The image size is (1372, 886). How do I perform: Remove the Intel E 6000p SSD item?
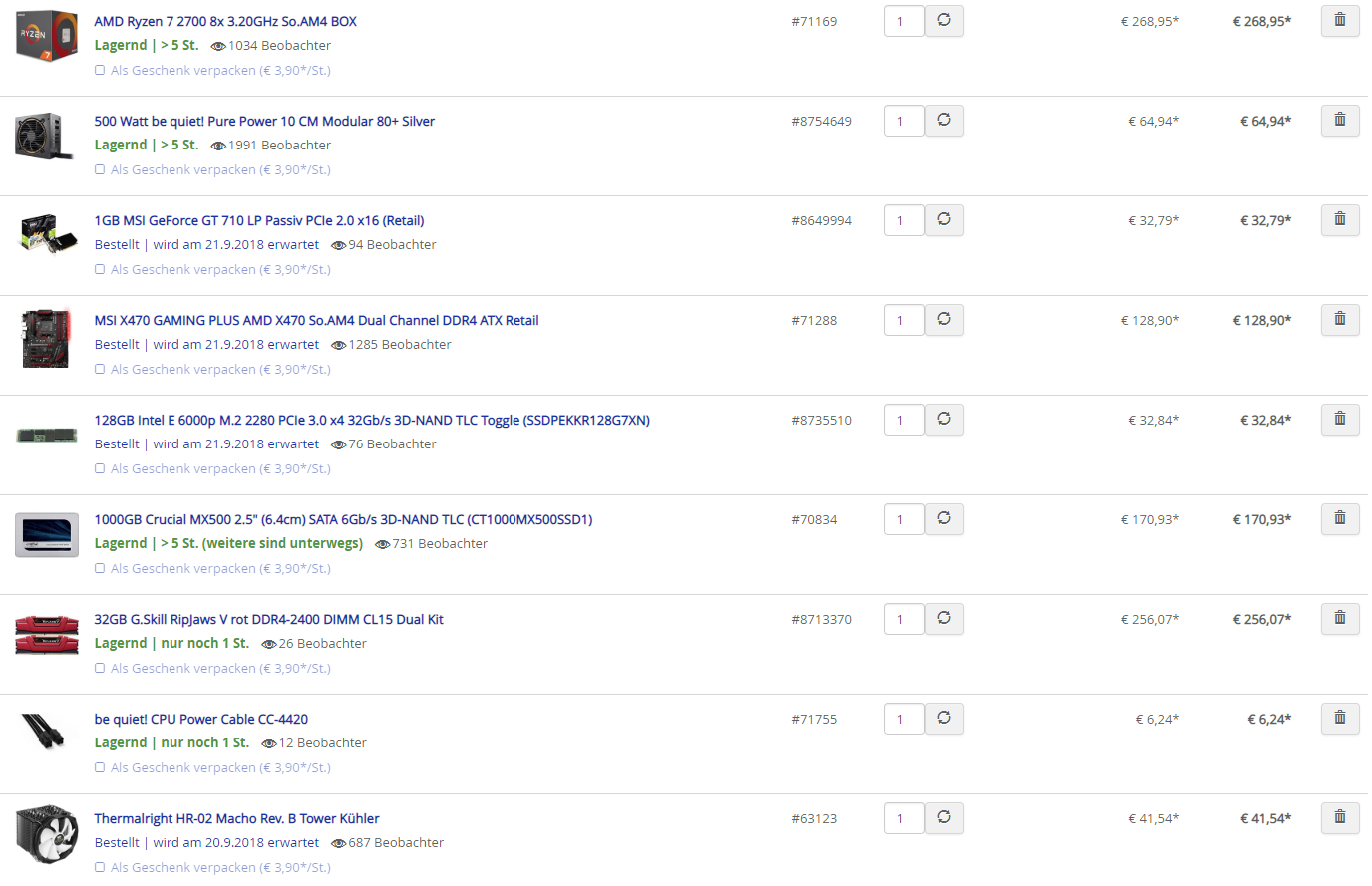point(1340,420)
